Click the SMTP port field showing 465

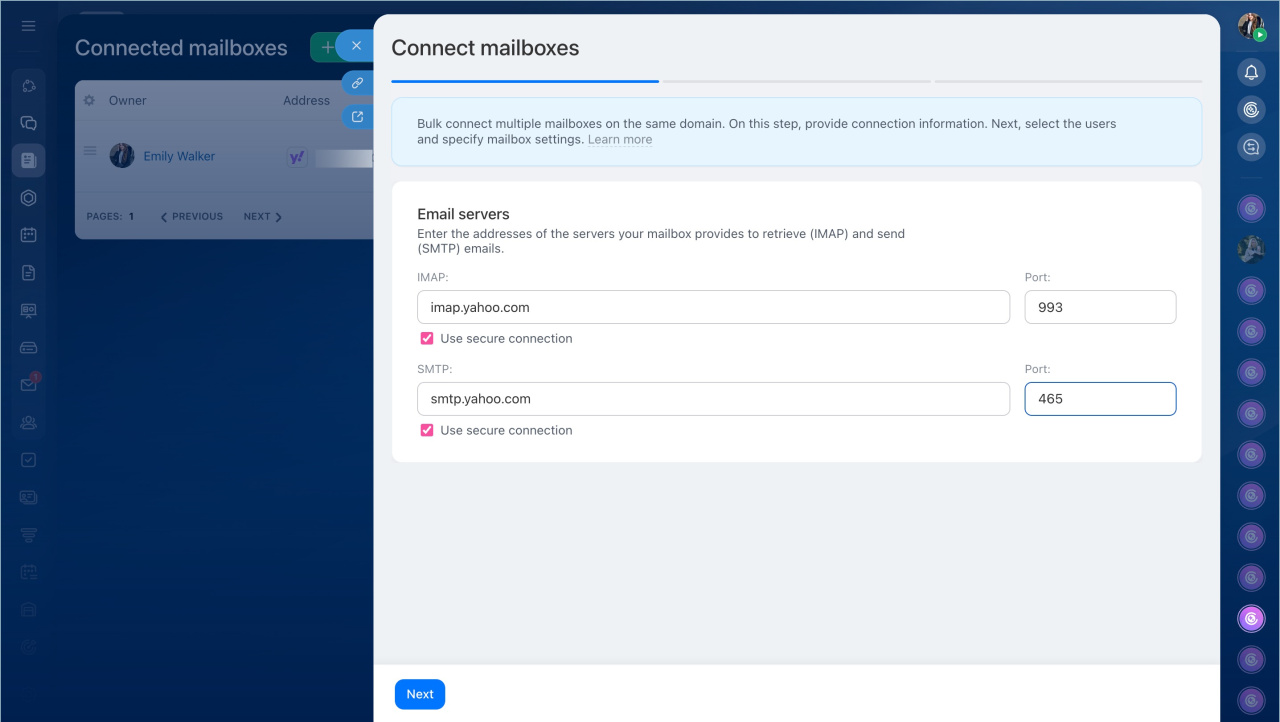coord(1100,399)
